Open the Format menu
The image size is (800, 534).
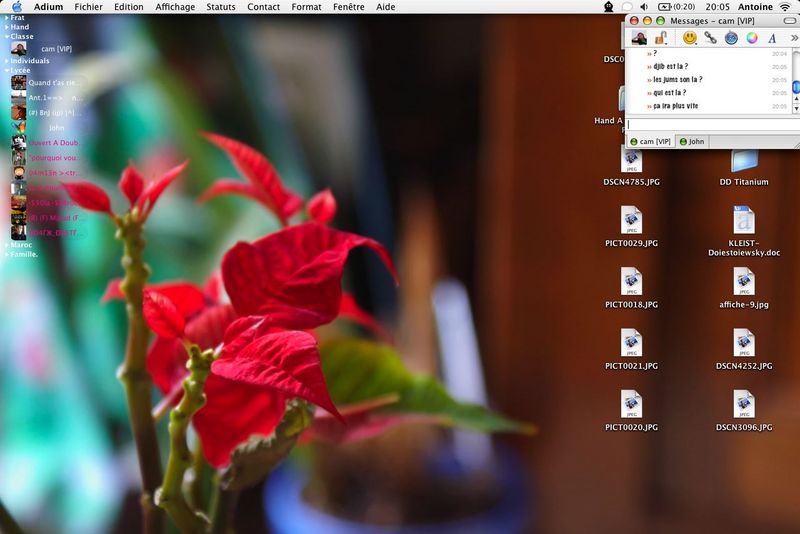(x=306, y=7)
